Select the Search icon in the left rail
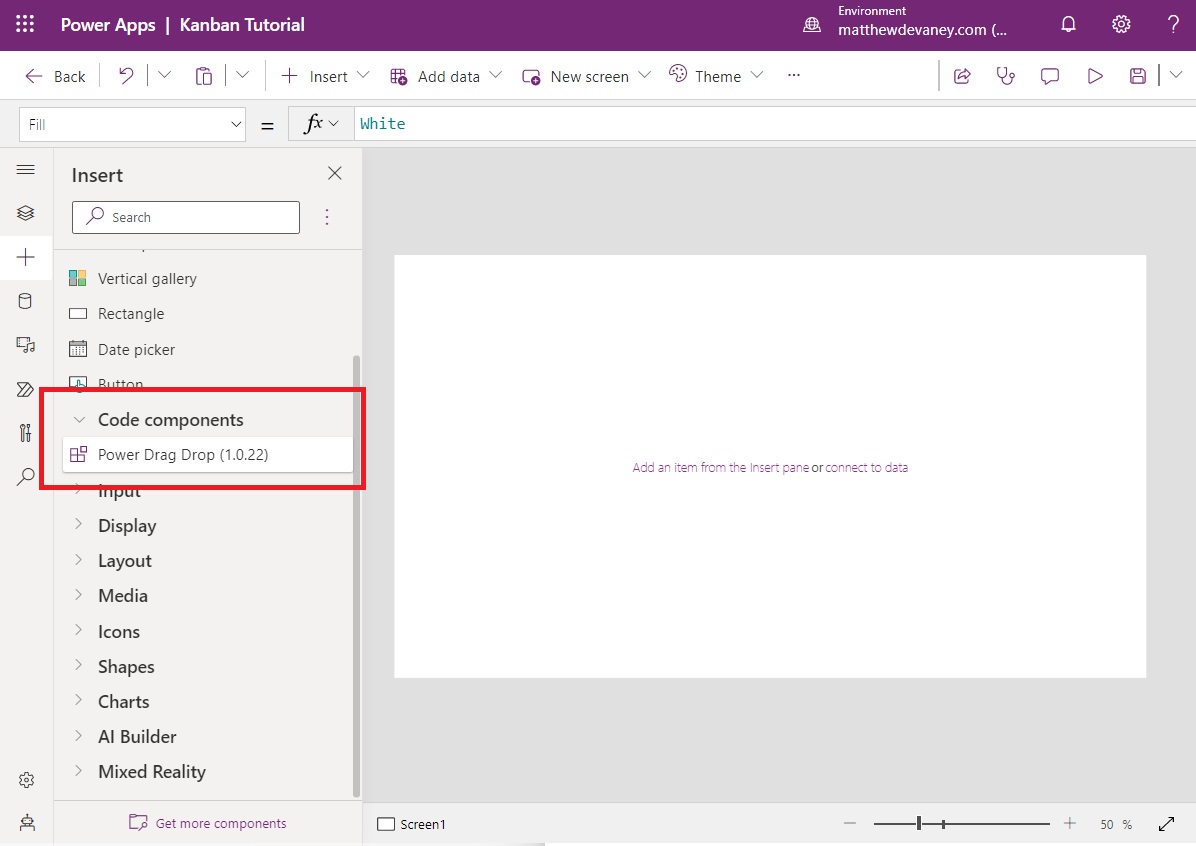The image size is (1196, 846). coord(26,477)
